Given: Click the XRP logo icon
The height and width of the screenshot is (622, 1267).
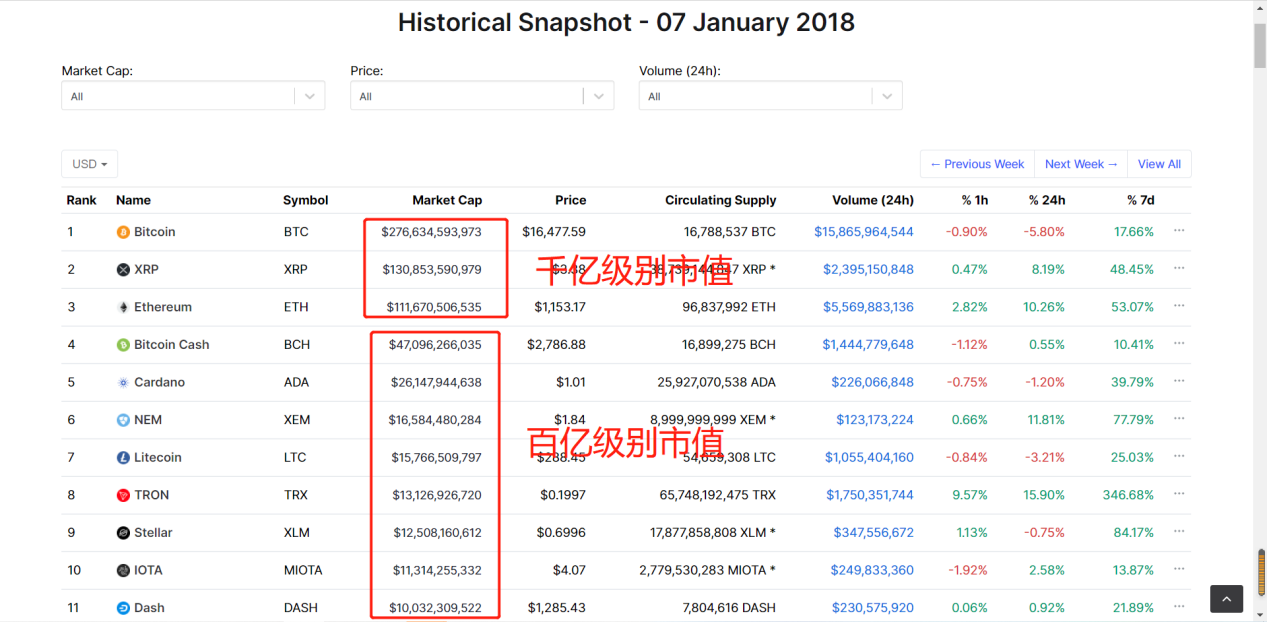Looking at the screenshot, I should (124, 269).
